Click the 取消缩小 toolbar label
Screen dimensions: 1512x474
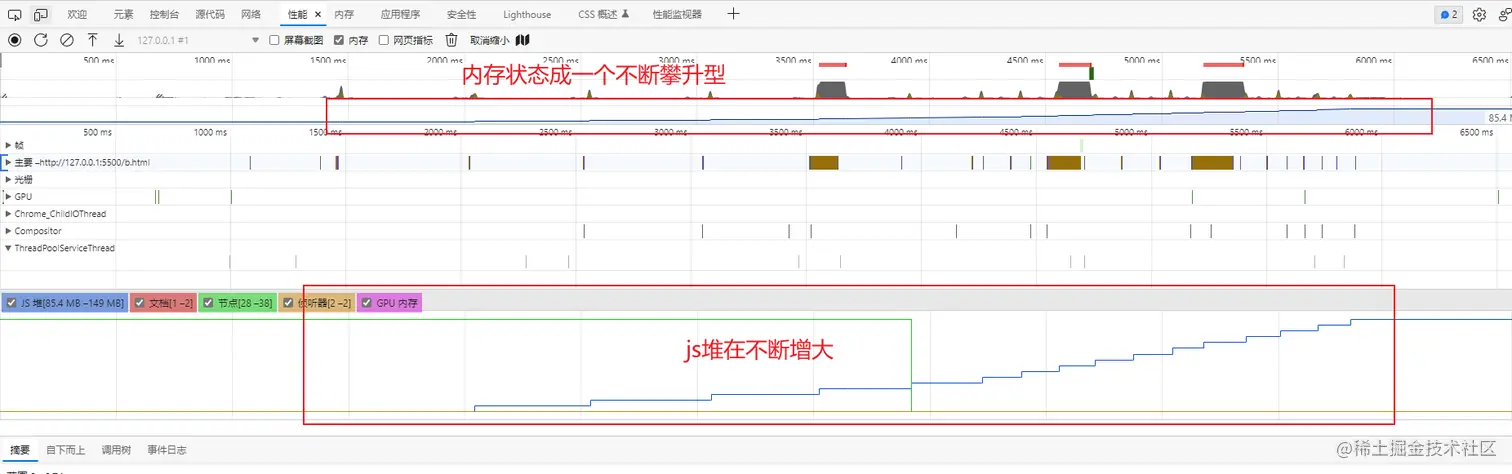489,40
